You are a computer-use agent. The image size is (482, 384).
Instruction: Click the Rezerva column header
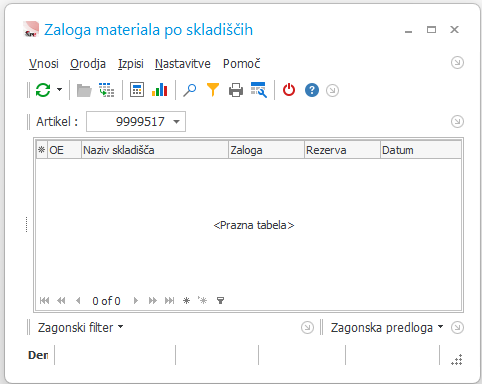pos(342,150)
